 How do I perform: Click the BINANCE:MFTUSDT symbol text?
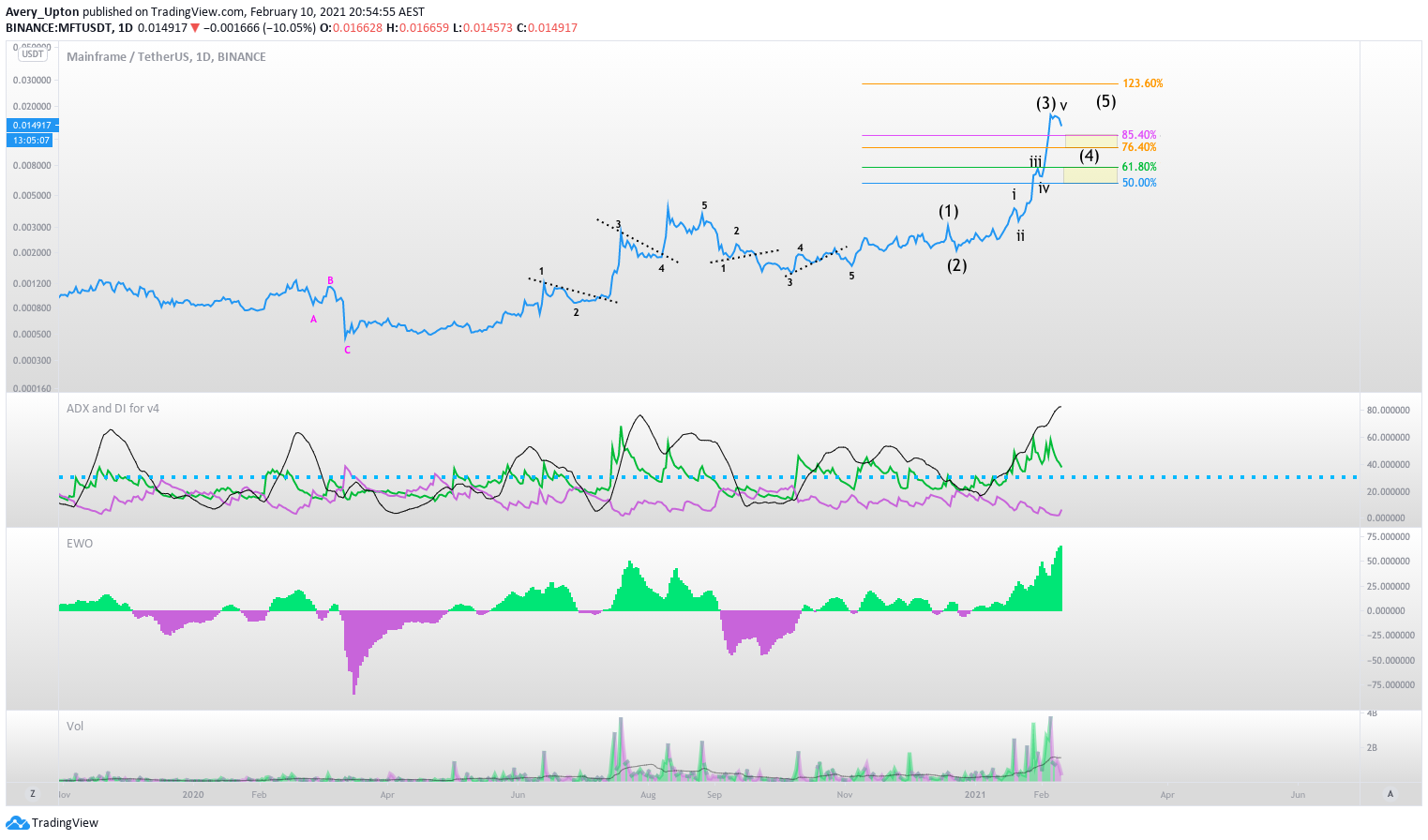pyautogui.click(x=58, y=27)
